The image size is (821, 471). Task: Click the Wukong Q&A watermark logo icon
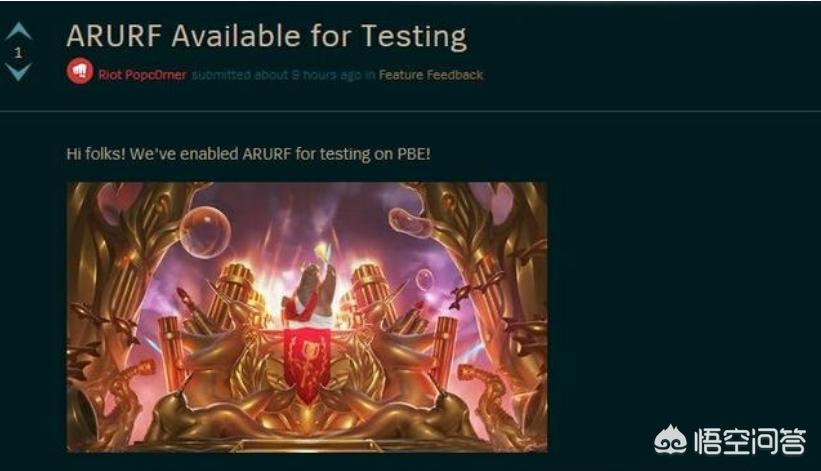(671, 441)
